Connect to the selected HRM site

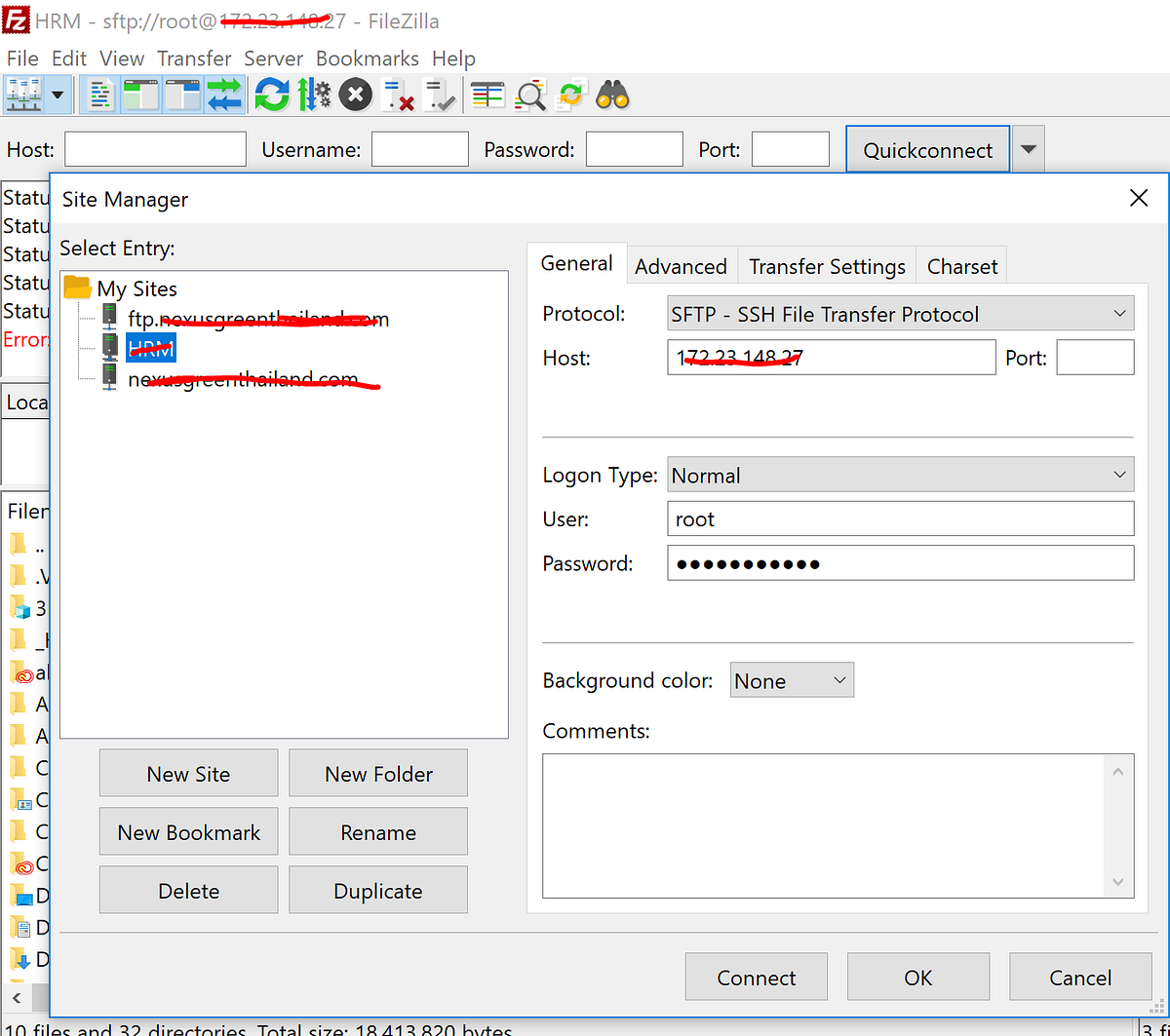pos(756,977)
